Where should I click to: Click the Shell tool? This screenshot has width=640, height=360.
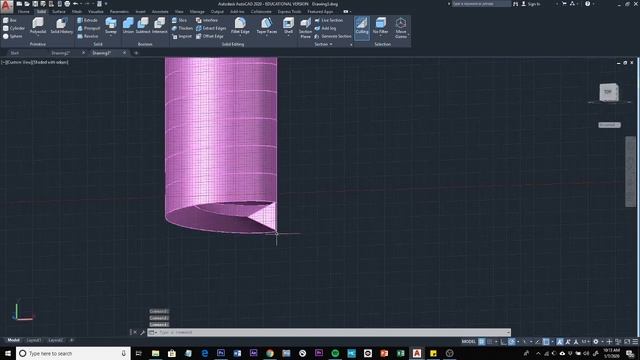tap(288, 26)
